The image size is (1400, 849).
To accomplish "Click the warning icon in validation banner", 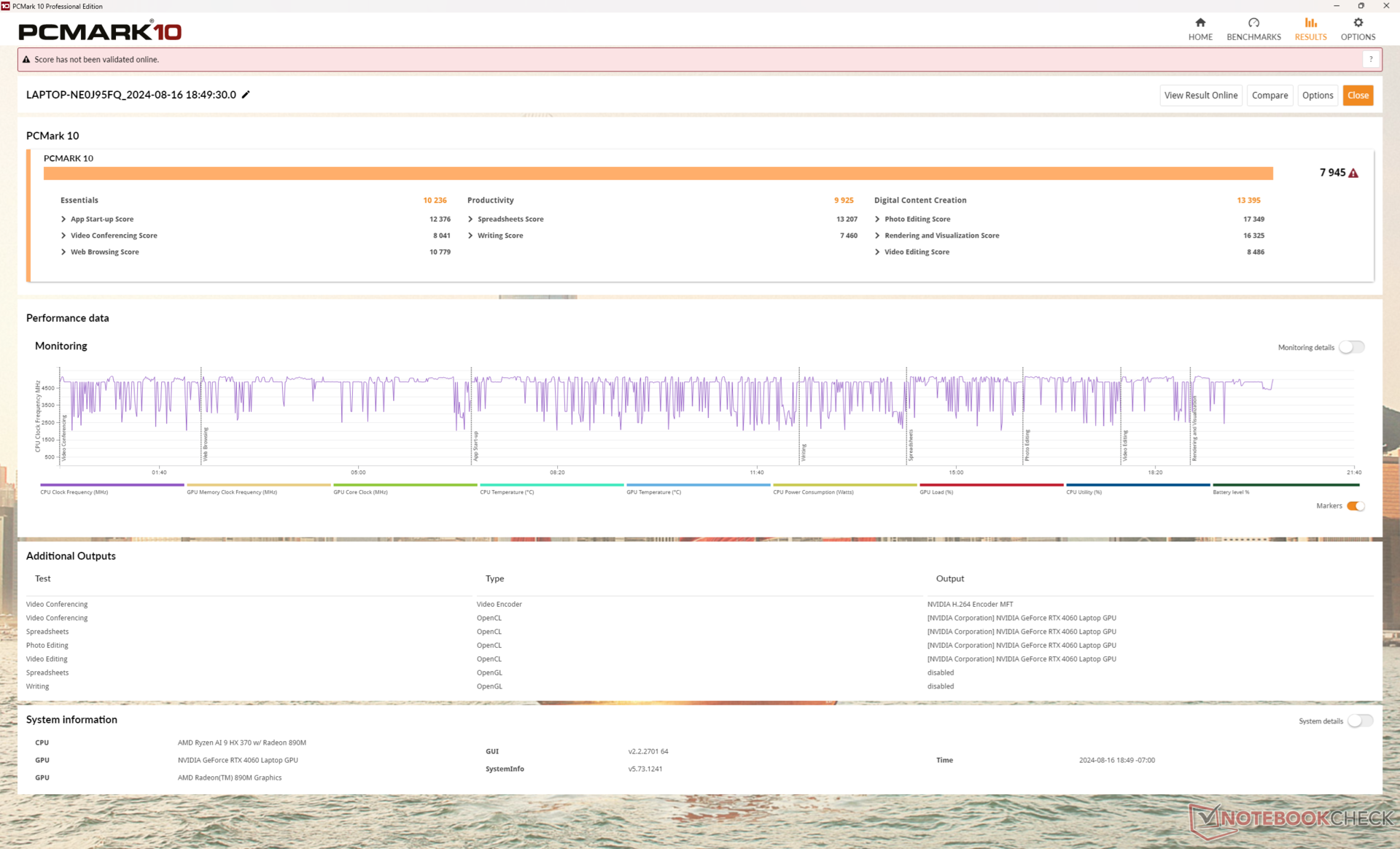I will click(x=26, y=60).
